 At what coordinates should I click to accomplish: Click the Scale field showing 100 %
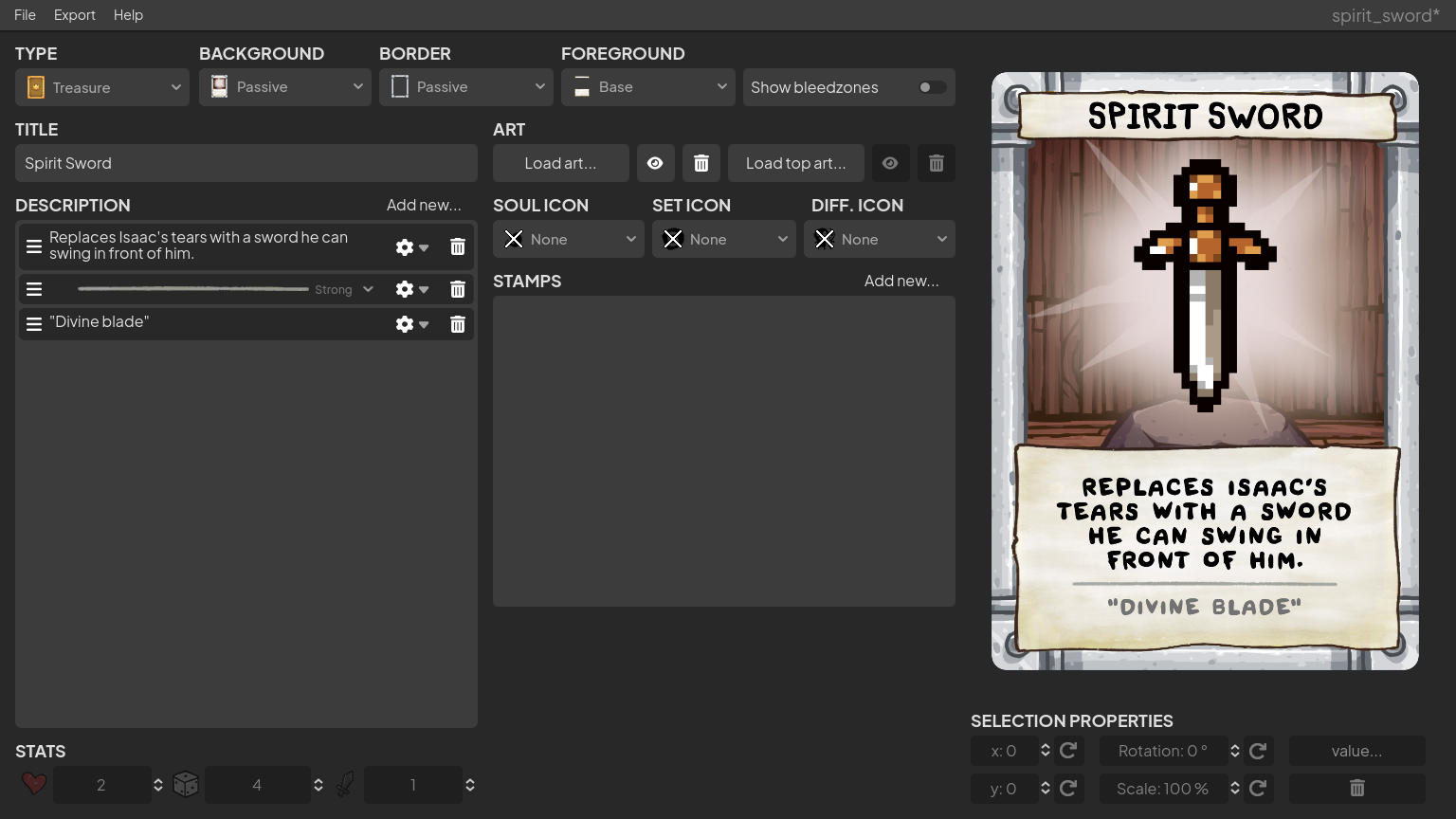pyautogui.click(x=1163, y=789)
